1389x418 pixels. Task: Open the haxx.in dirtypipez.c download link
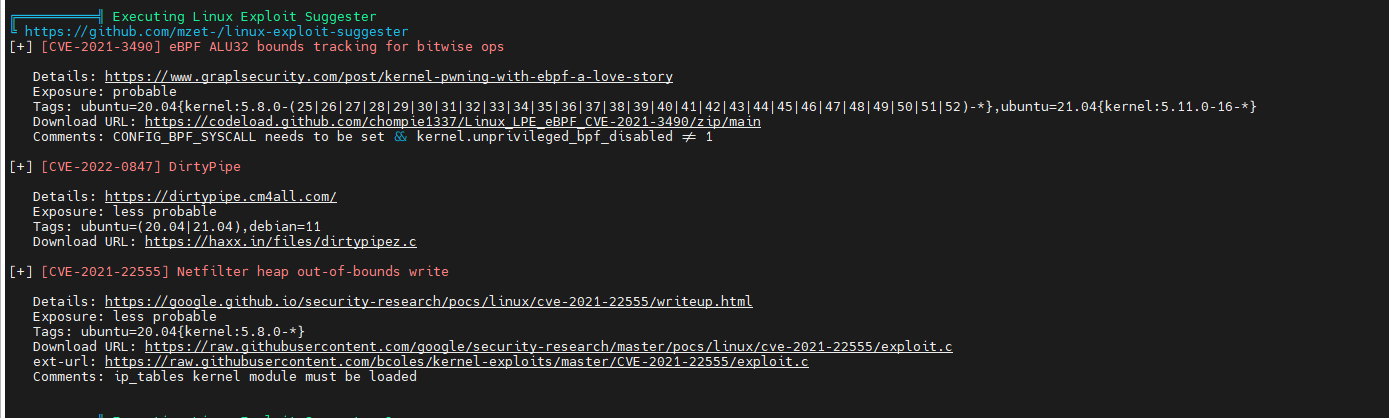[x=281, y=242]
